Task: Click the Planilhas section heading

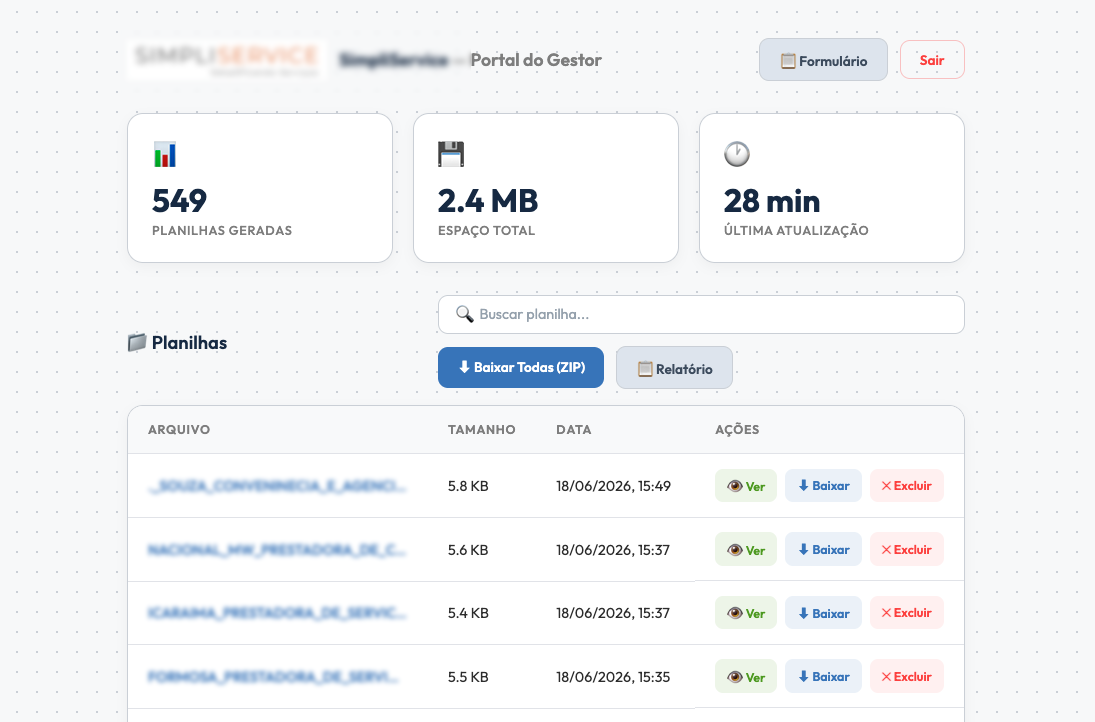Action: click(189, 343)
